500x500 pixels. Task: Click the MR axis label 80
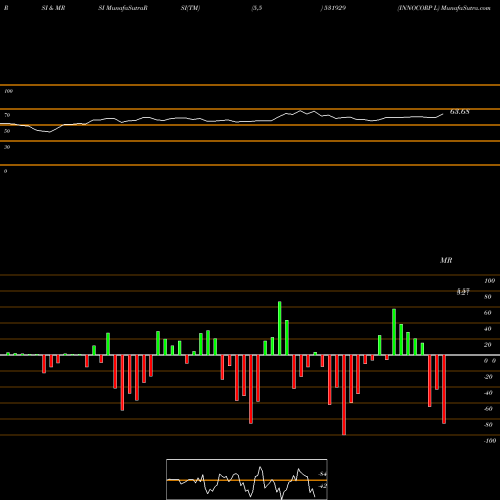488,297
